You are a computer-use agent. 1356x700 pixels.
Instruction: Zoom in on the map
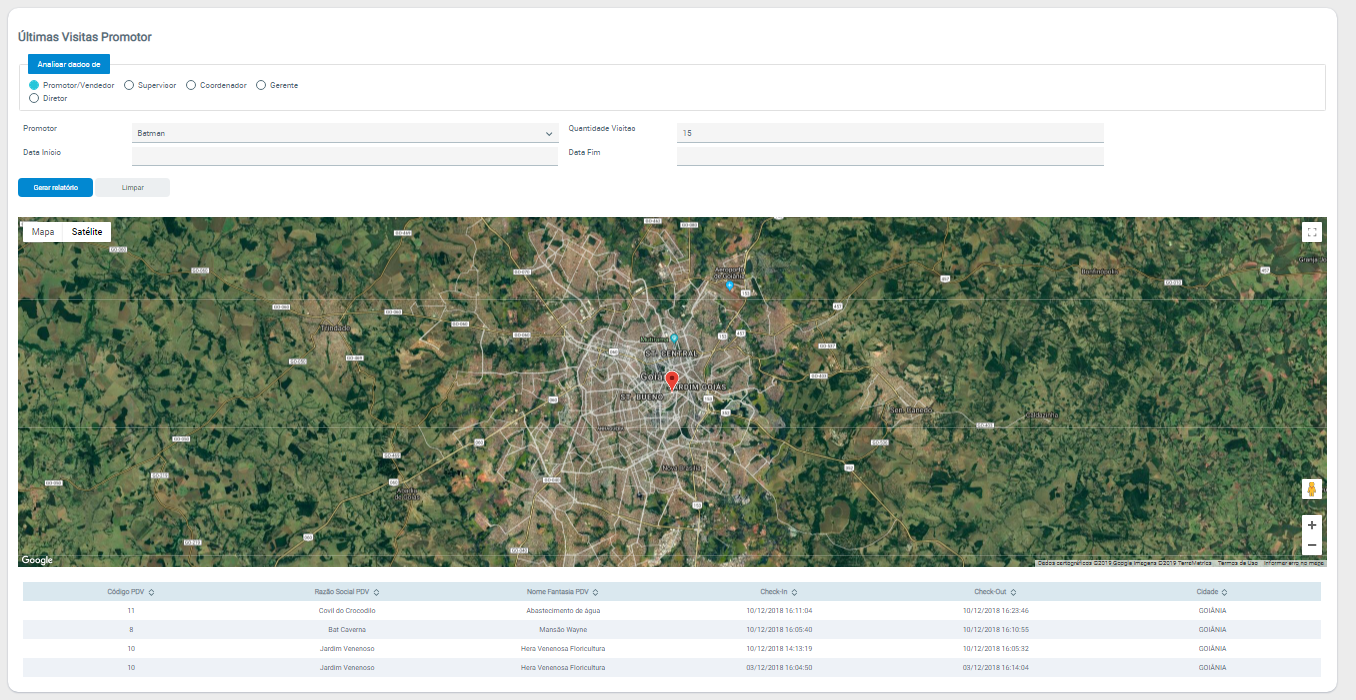[1311, 525]
